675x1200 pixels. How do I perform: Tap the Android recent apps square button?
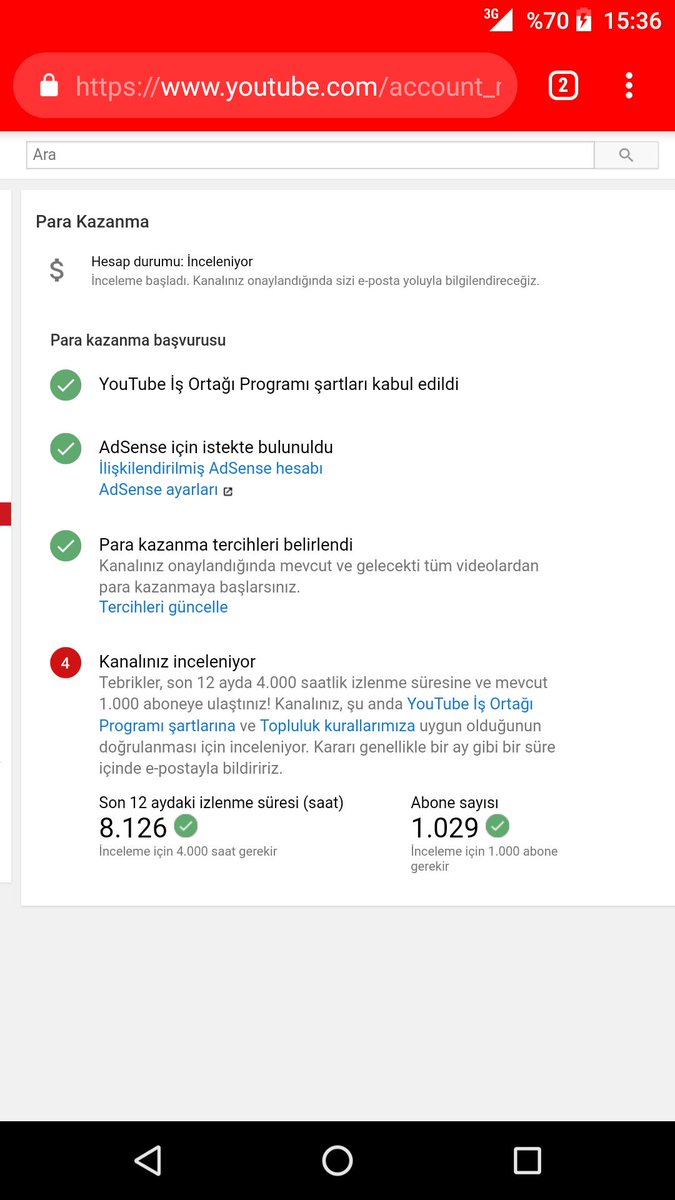click(x=527, y=1160)
